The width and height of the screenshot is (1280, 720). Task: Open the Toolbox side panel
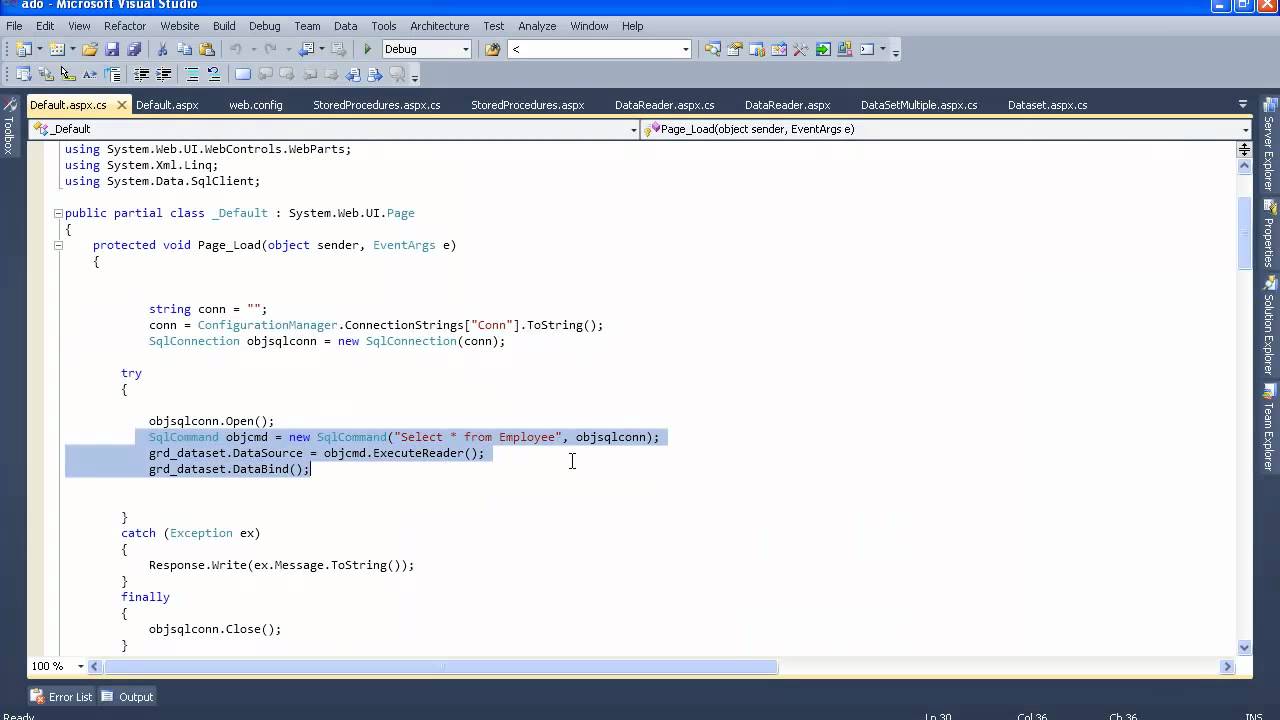pos(9,127)
